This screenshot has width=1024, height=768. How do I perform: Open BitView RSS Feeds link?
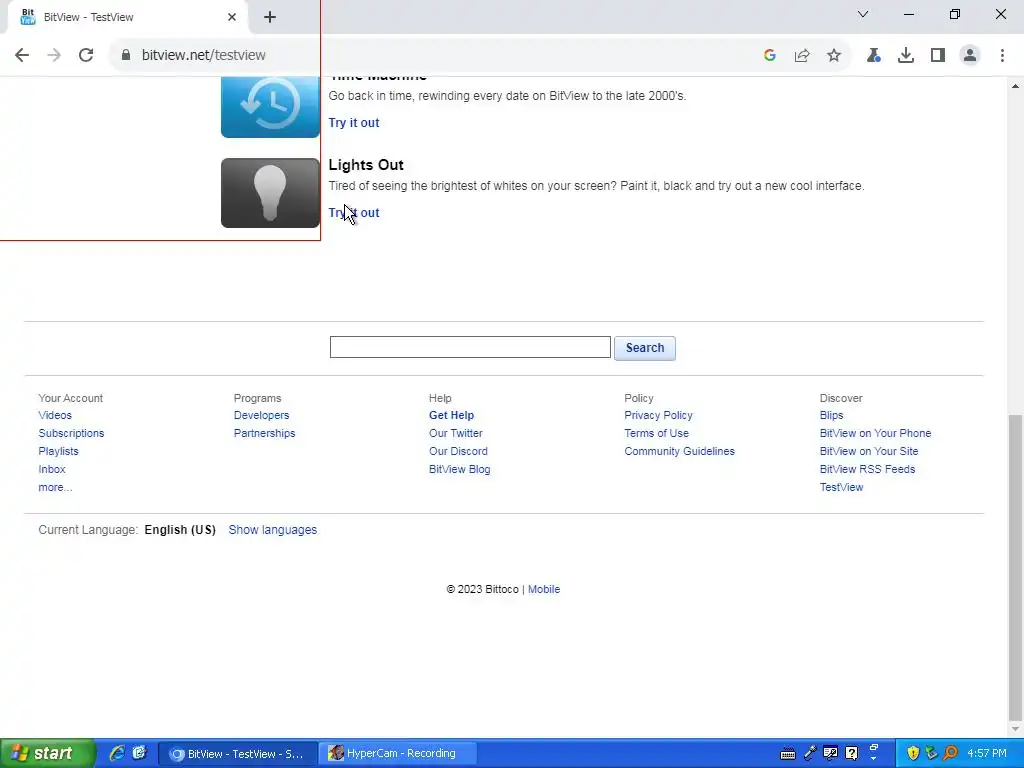click(867, 469)
